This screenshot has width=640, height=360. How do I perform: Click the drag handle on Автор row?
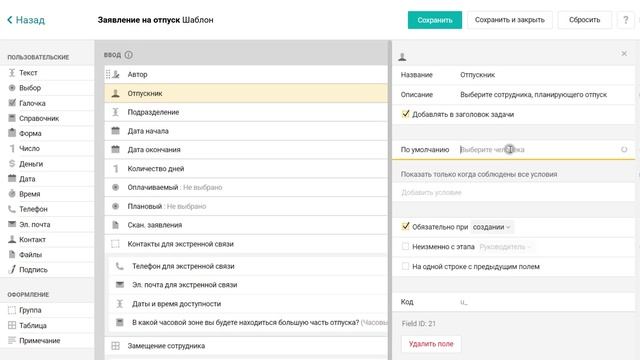(x=108, y=74)
